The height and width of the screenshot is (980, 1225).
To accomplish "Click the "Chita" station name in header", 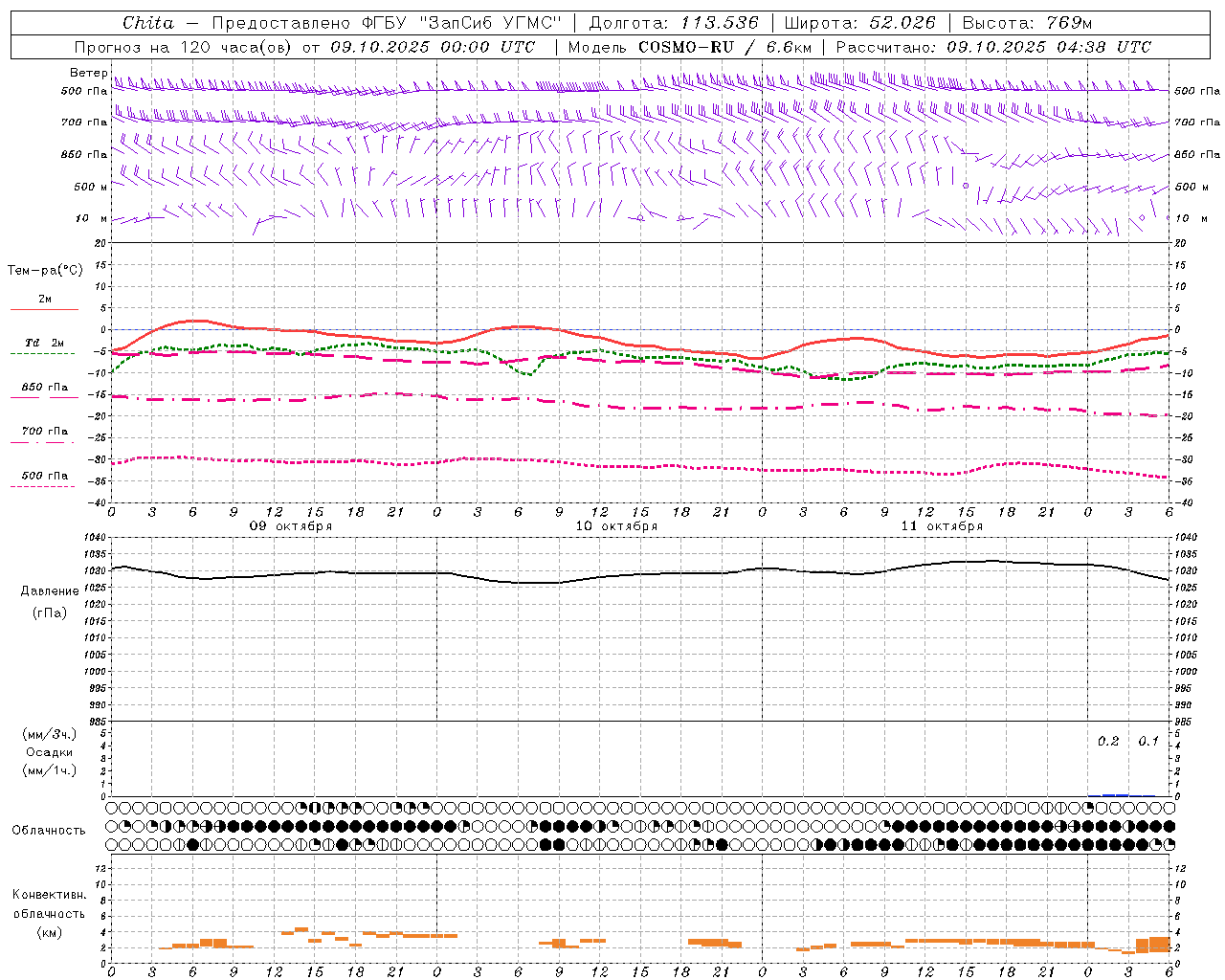I will point(148,23).
